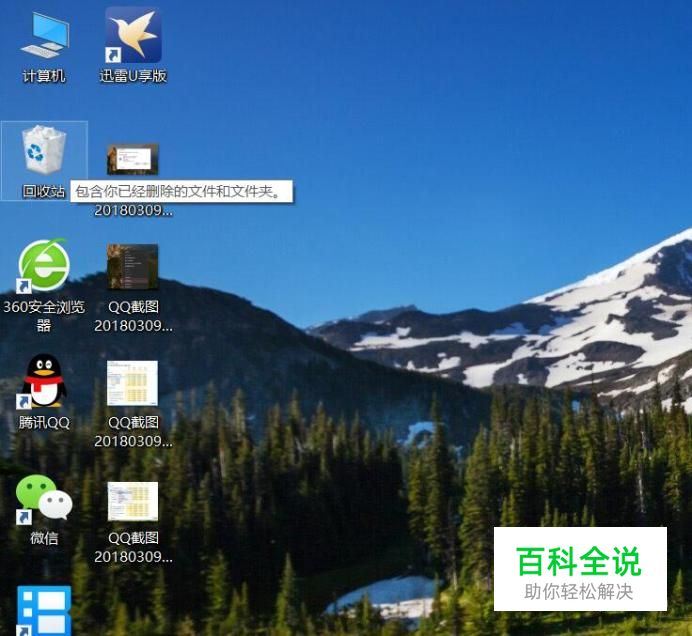The height and width of the screenshot is (636, 692).
Task: Click the 360安全浏览器 label text
Action: click(x=44, y=316)
